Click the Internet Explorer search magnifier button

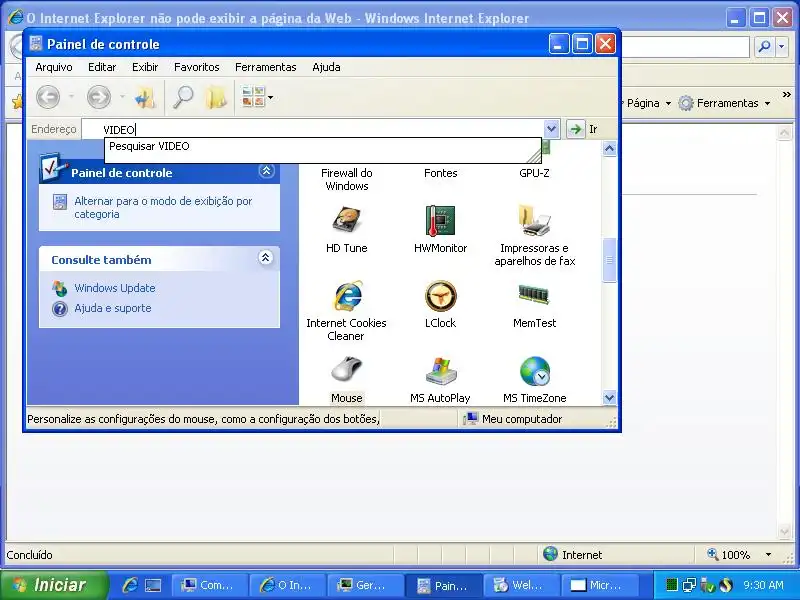click(x=764, y=47)
